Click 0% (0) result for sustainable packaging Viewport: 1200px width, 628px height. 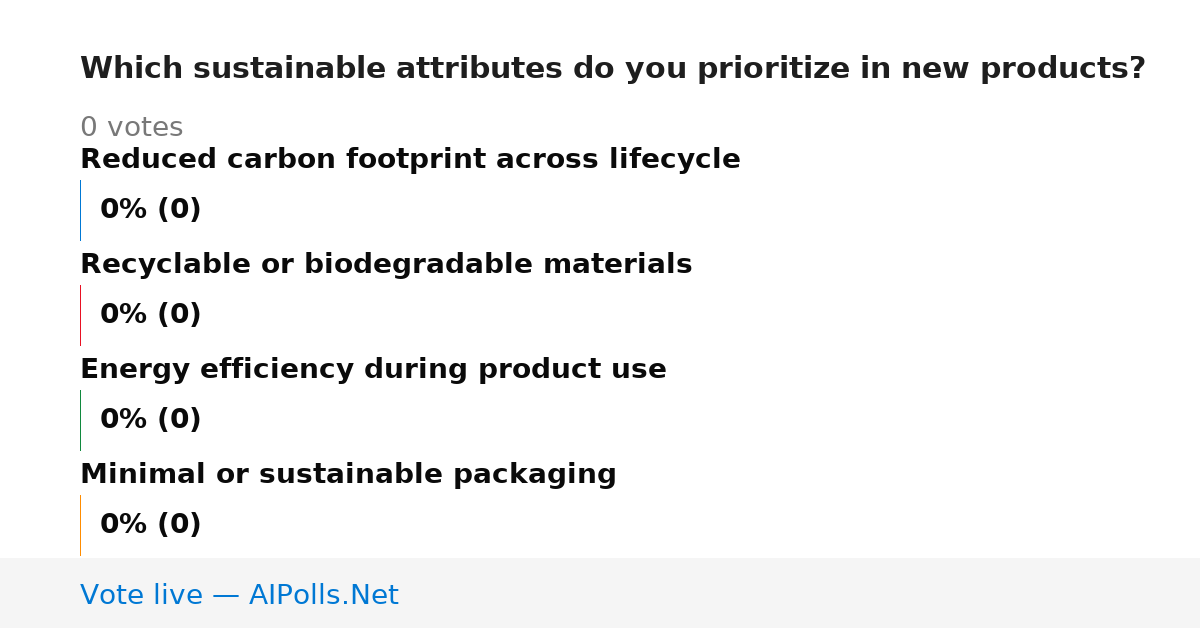[x=150, y=525]
